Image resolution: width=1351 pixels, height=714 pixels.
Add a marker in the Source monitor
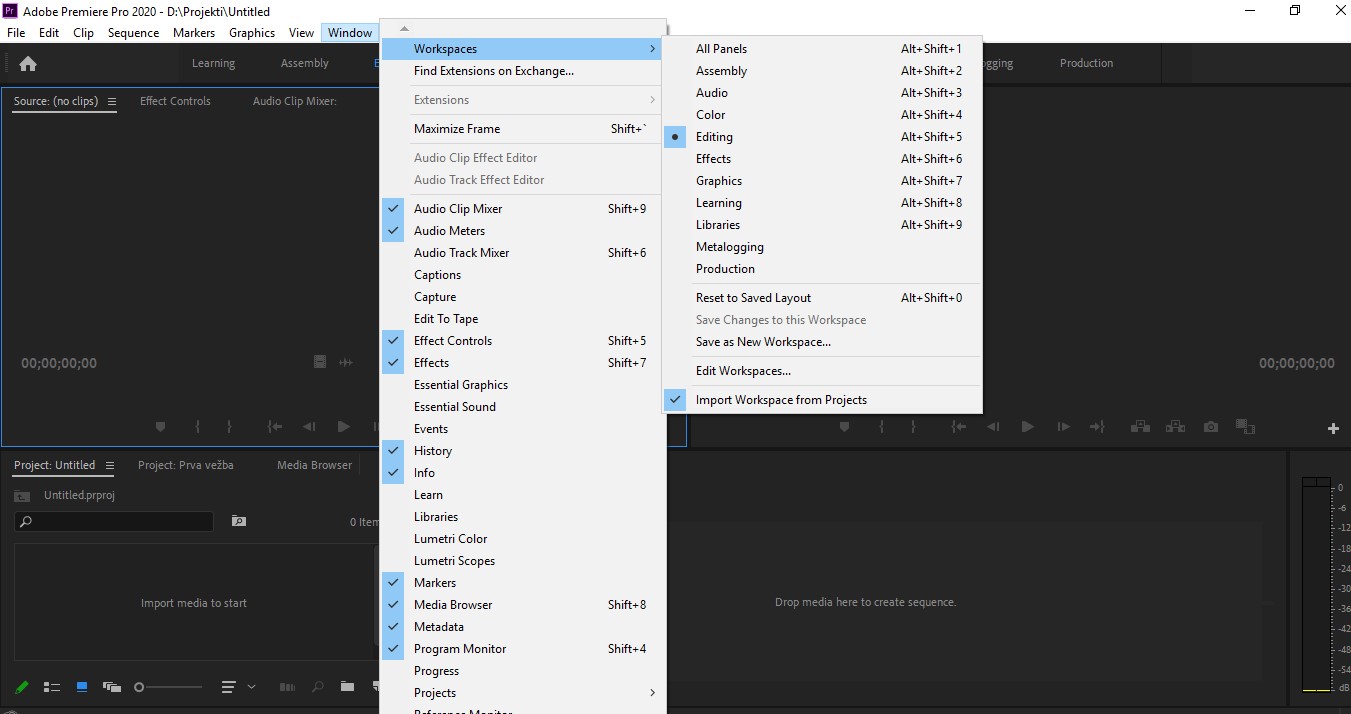[x=160, y=427]
